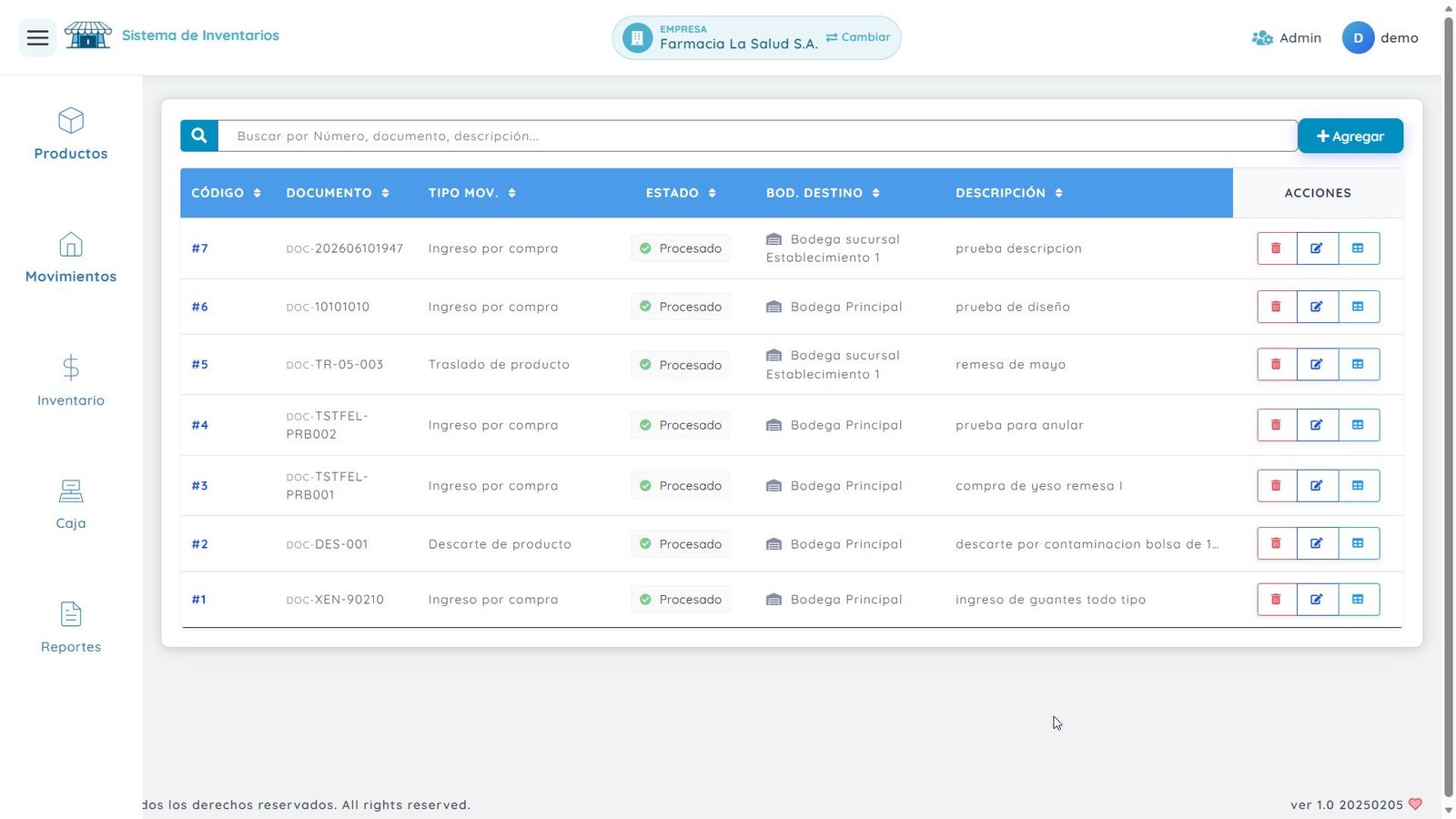
Task: Click the store logo icon
Action: (x=87, y=35)
